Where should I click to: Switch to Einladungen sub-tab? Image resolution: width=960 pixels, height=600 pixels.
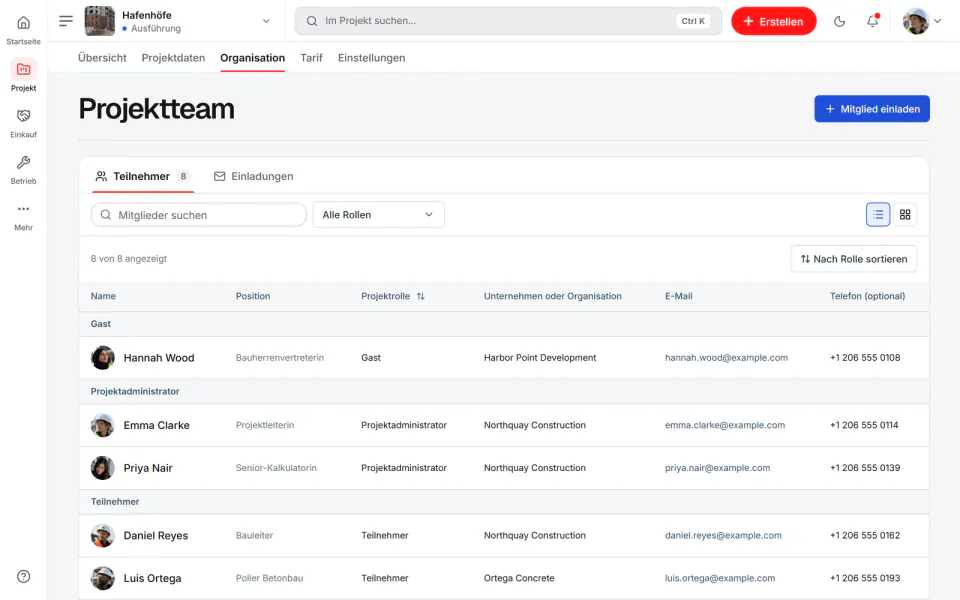tap(253, 176)
